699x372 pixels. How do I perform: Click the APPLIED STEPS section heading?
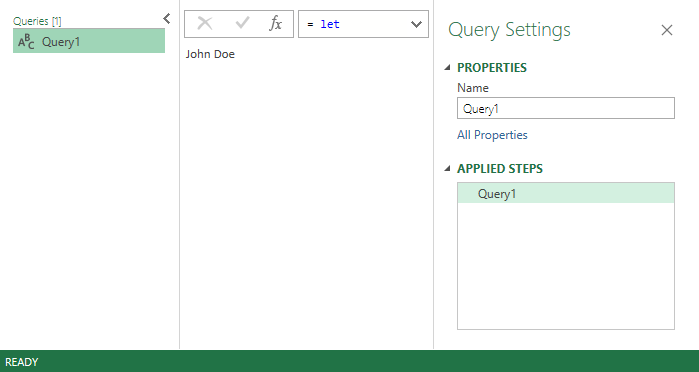(x=500, y=169)
